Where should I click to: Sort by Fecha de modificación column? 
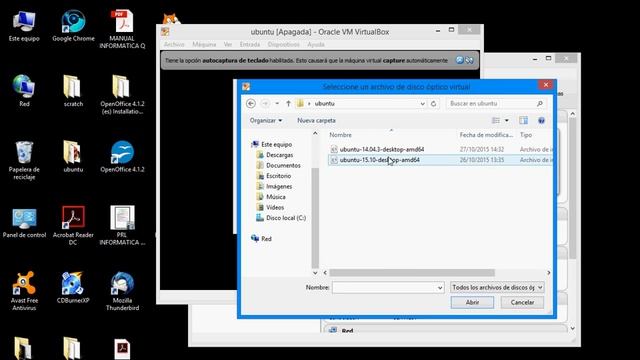coord(486,135)
